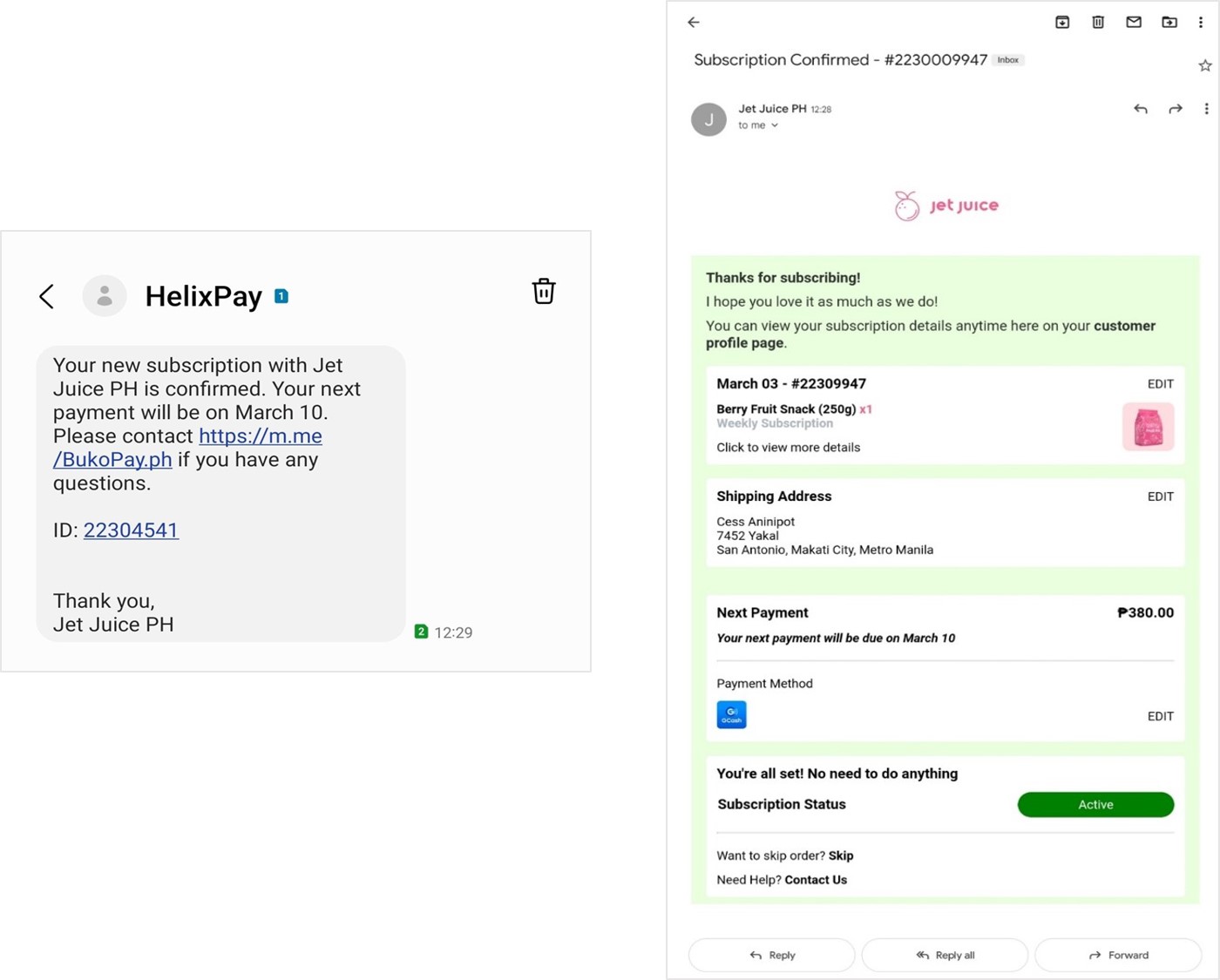
Task: Open message more options beside forward arrow
Action: pyautogui.click(x=1206, y=109)
